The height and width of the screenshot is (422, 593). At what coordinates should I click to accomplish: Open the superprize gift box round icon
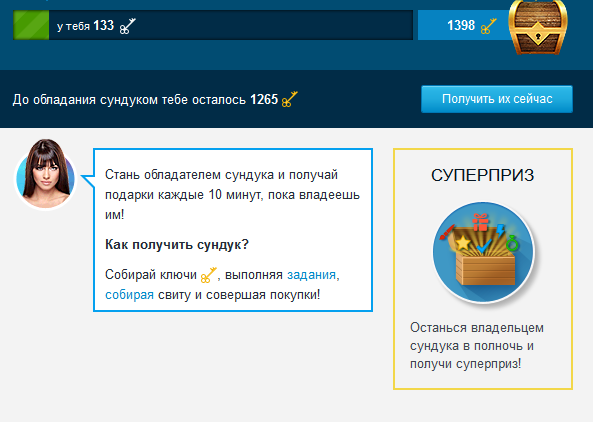(483, 253)
